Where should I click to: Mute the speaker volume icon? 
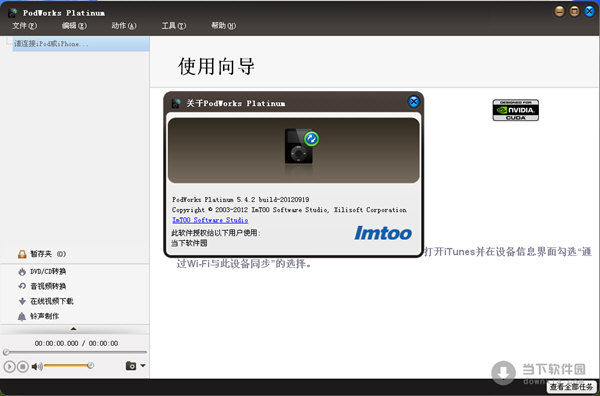pos(37,367)
